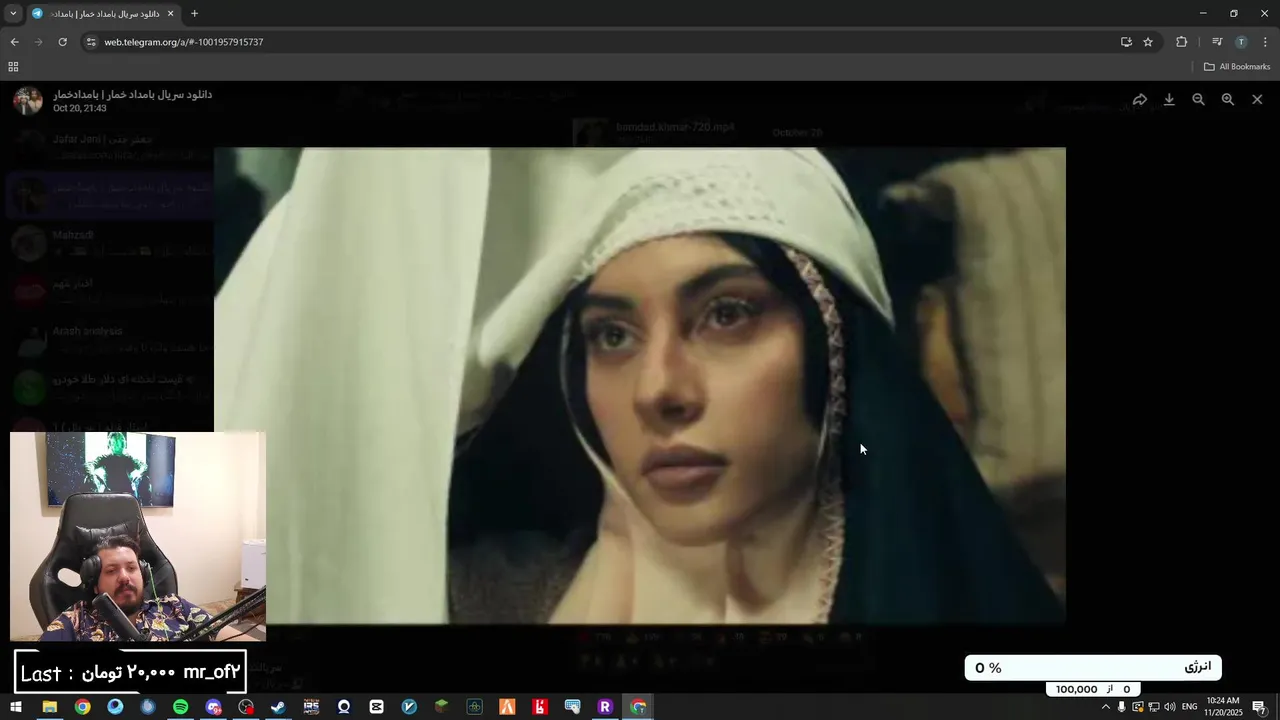Open the clock showing 10:24 AM
The image size is (1280, 720).
click(1224, 707)
